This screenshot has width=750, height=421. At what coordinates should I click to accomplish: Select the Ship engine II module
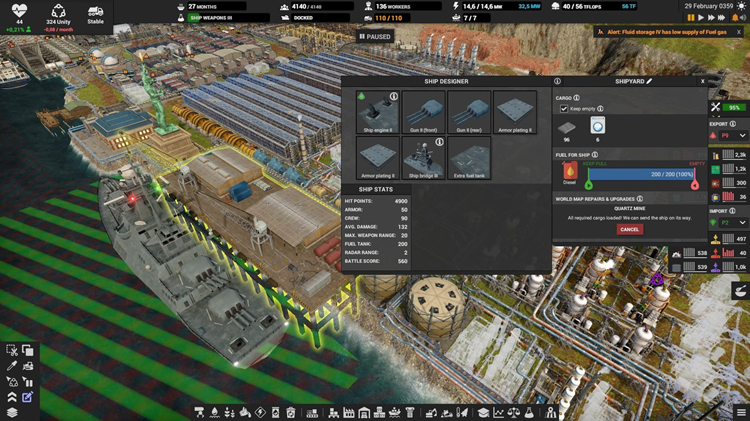(x=377, y=112)
